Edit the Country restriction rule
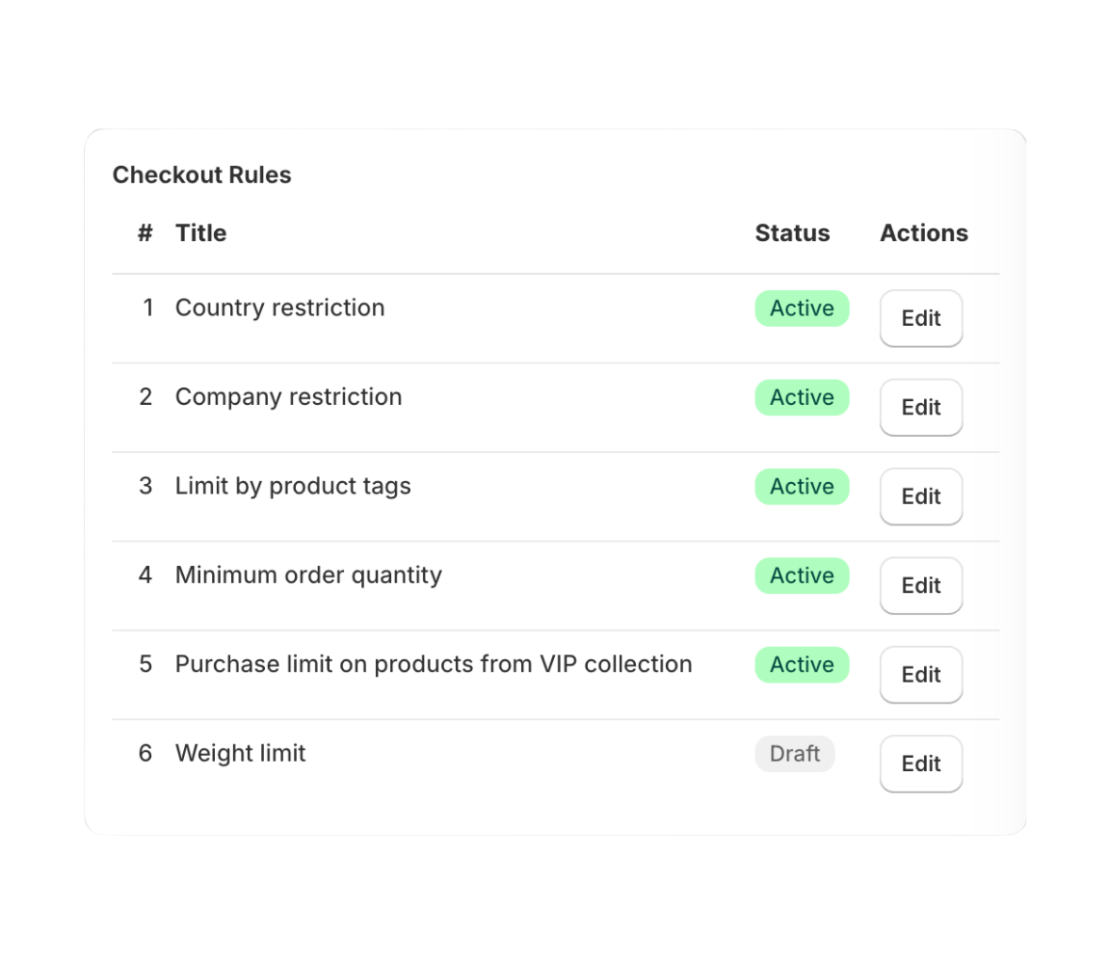 pos(920,318)
